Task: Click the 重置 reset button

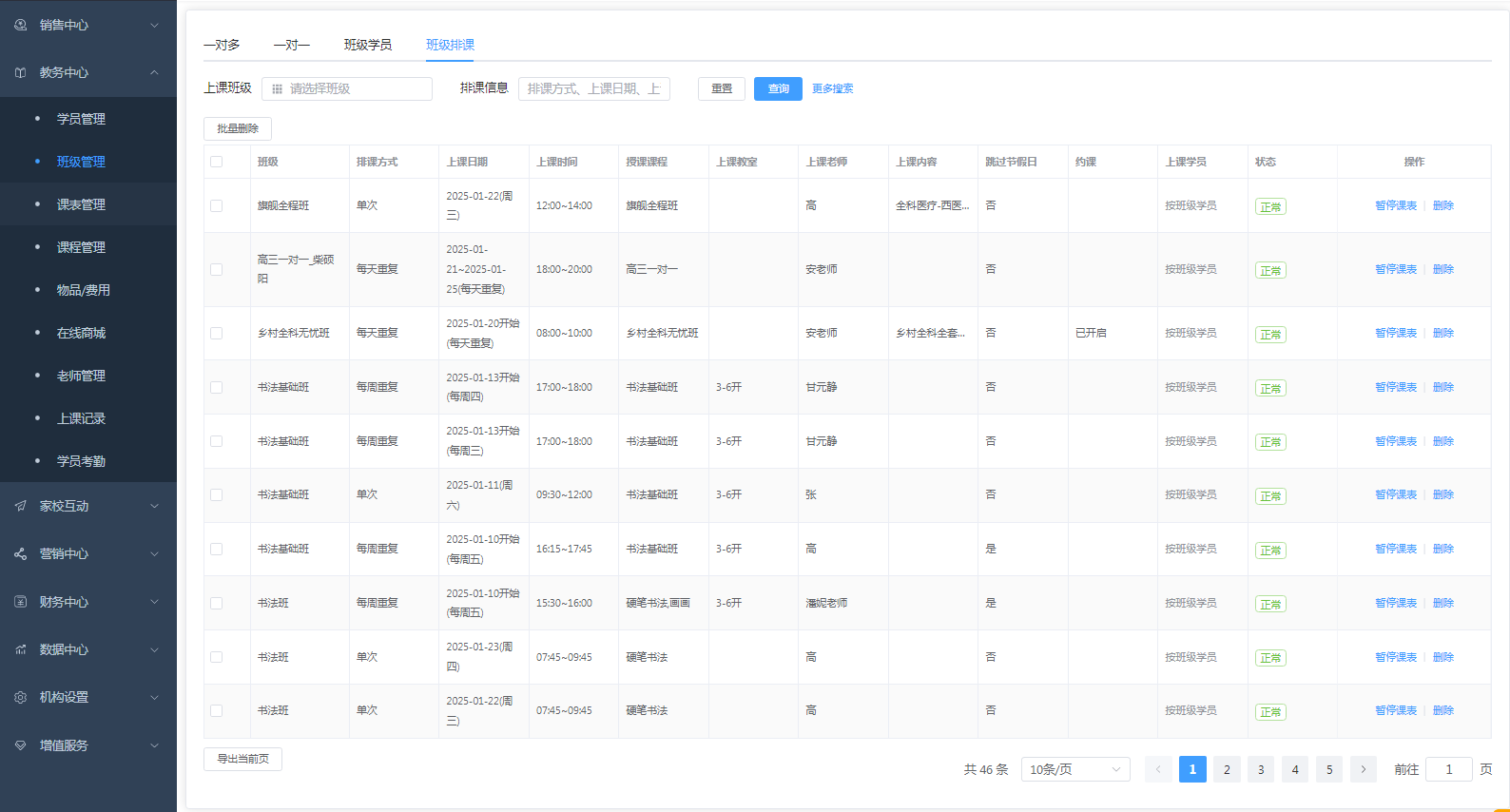Action: click(722, 88)
